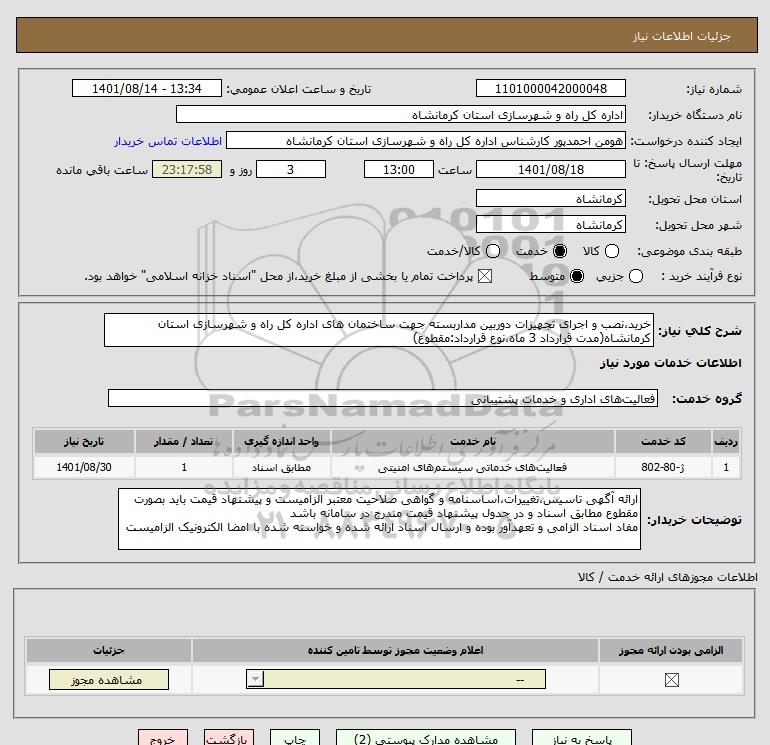Click the تاریخ نیاز column header
The height and width of the screenshot is (745, 770).
click(x=84, y=441)
